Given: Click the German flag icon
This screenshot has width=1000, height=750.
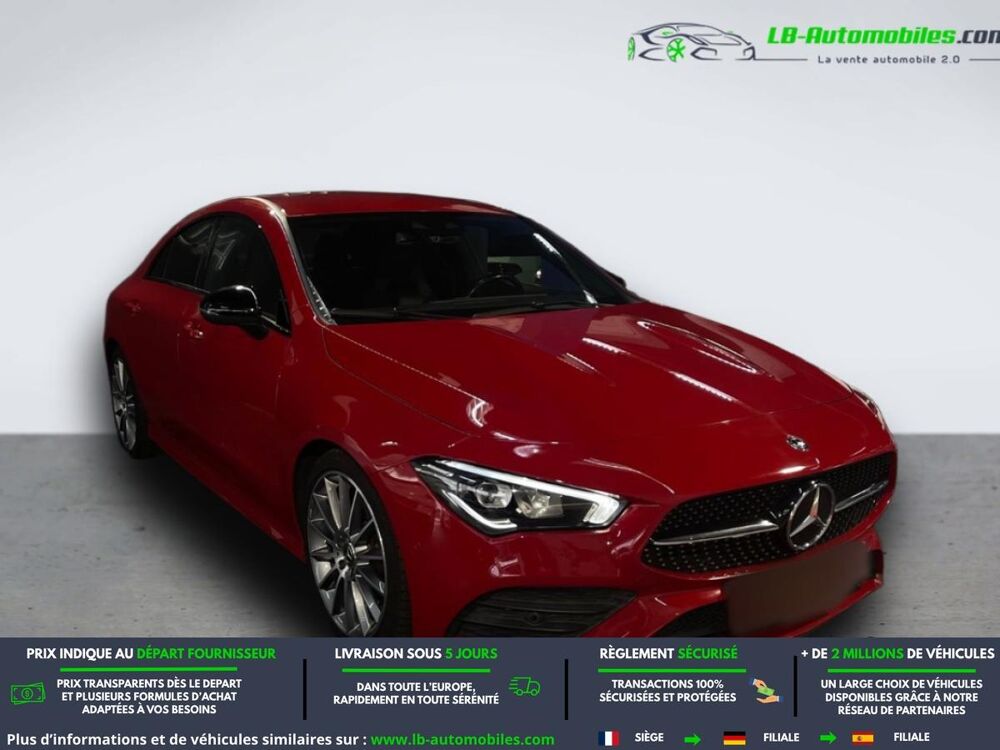Looking at the screenshot, I should (x=734, y=739).
